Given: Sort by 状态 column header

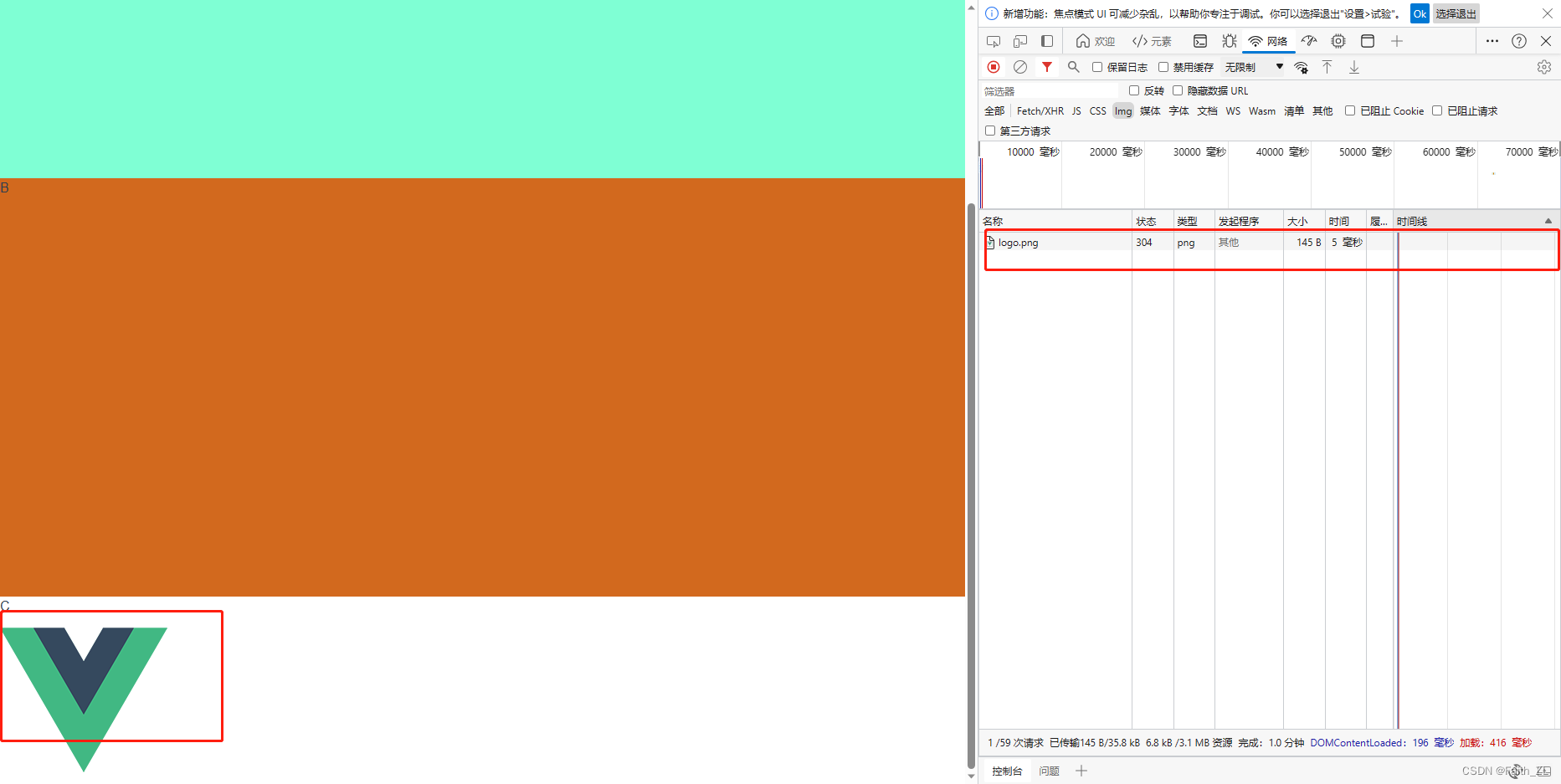Looking at the screenshot, I should (x=1153, y=221).
